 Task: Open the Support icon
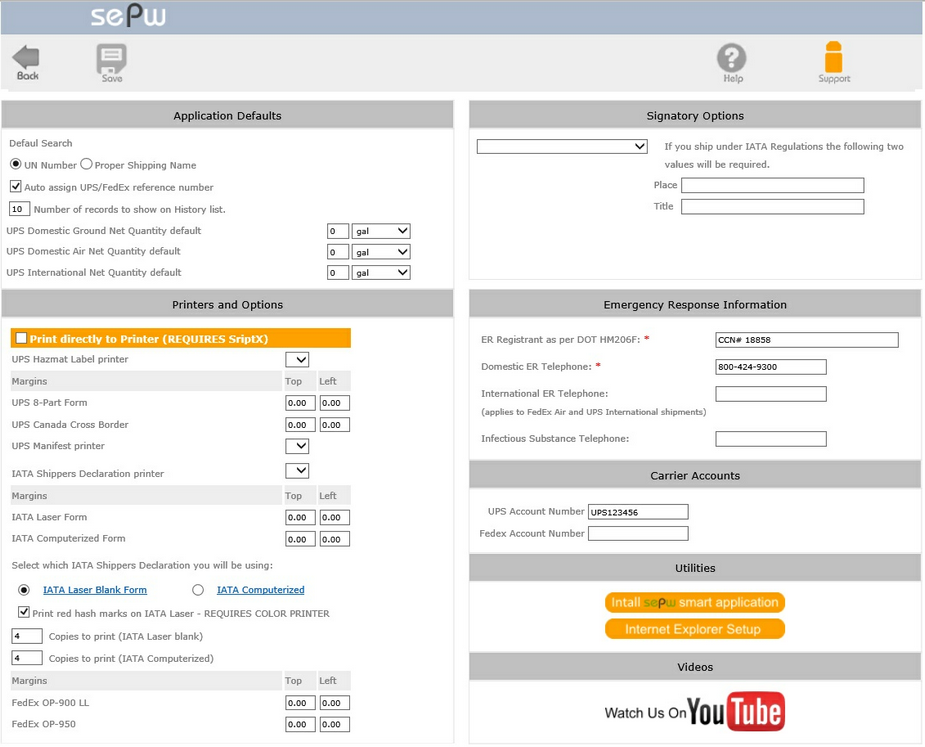coord(834,62)
